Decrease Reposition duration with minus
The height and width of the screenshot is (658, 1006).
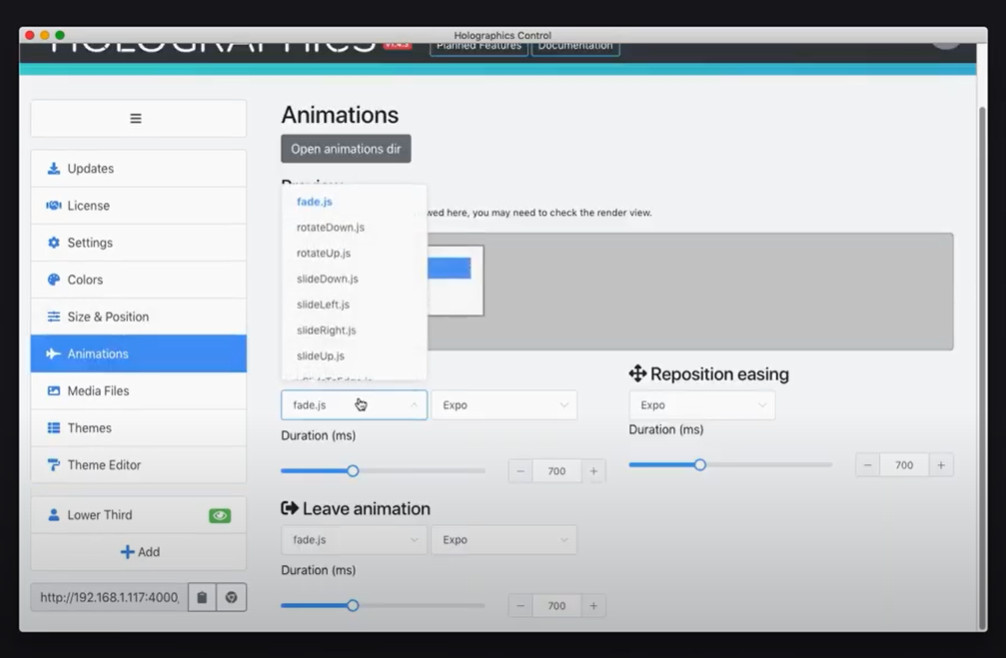pyautogui.click(x=867, y=465)
